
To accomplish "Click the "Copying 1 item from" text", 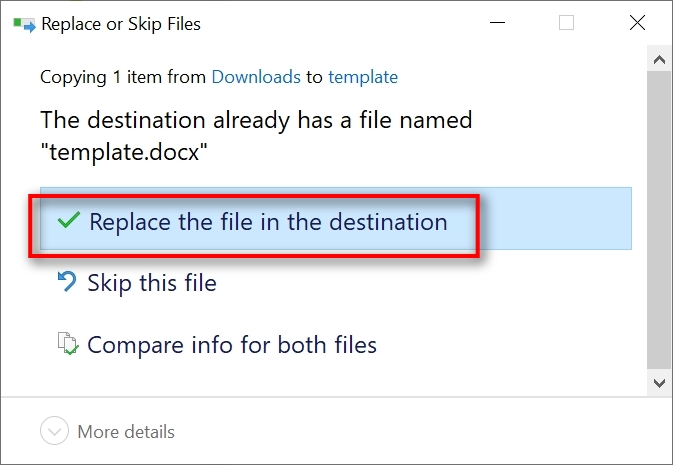I will [123, 77].
